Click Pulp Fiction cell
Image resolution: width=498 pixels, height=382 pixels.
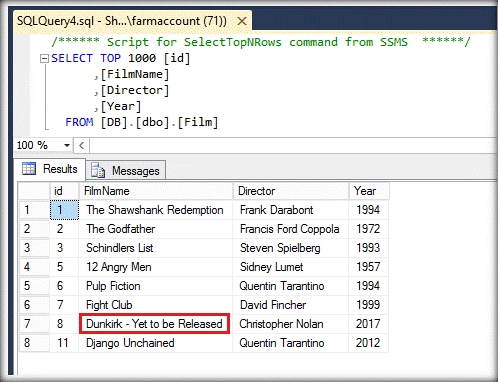pyautogui.click(x=156, y=286)
